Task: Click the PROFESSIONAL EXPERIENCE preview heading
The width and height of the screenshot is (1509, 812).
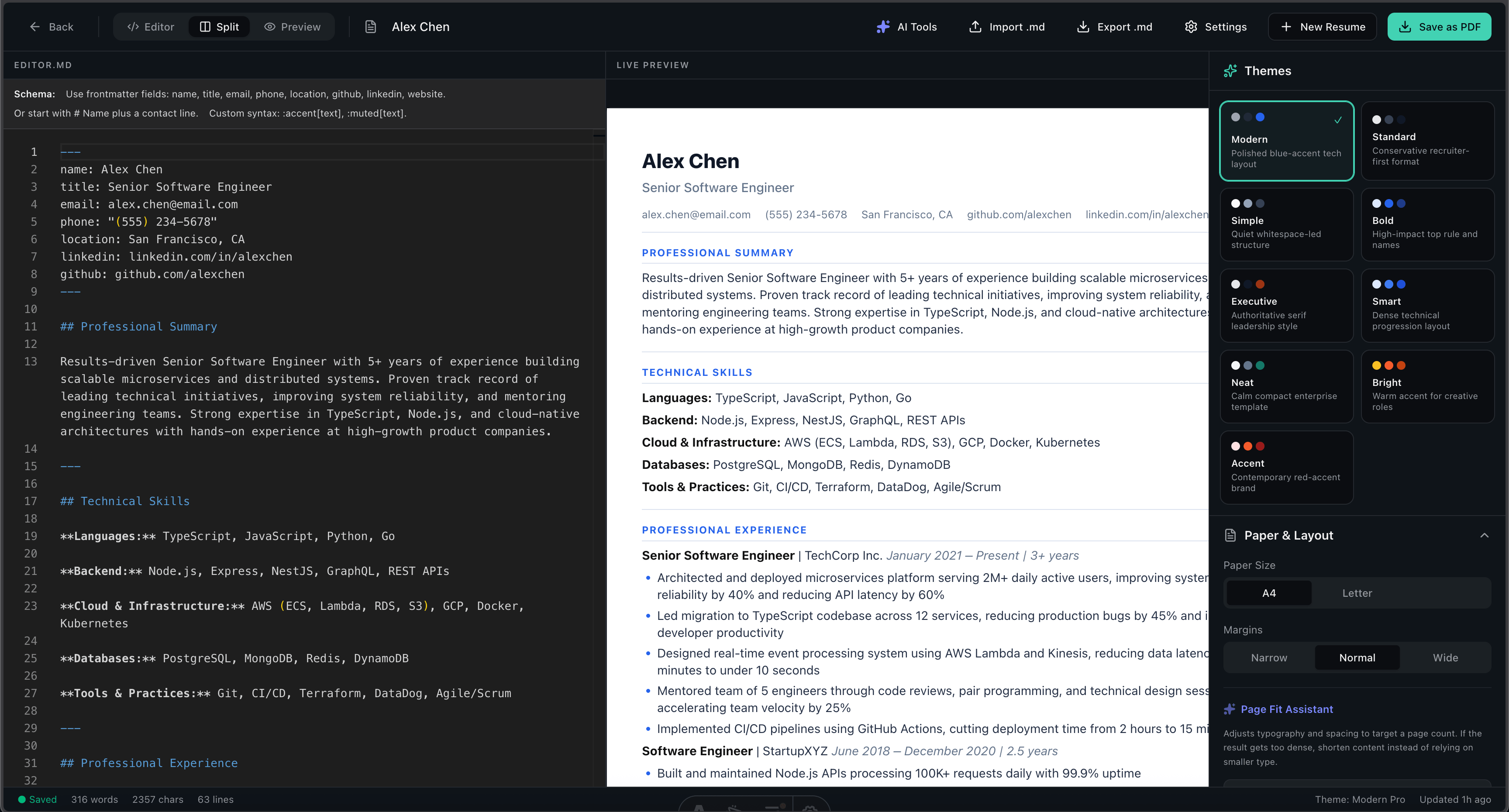Action: point(724,530)
